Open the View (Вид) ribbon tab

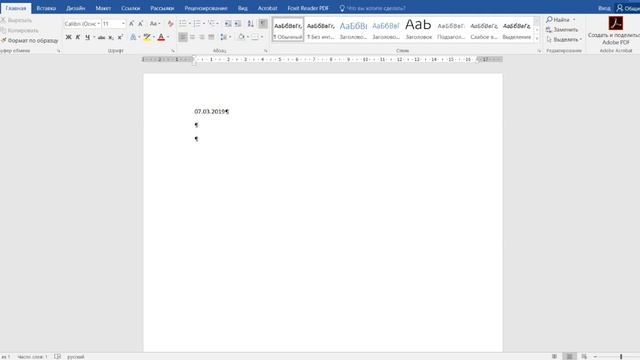point(242,8)
